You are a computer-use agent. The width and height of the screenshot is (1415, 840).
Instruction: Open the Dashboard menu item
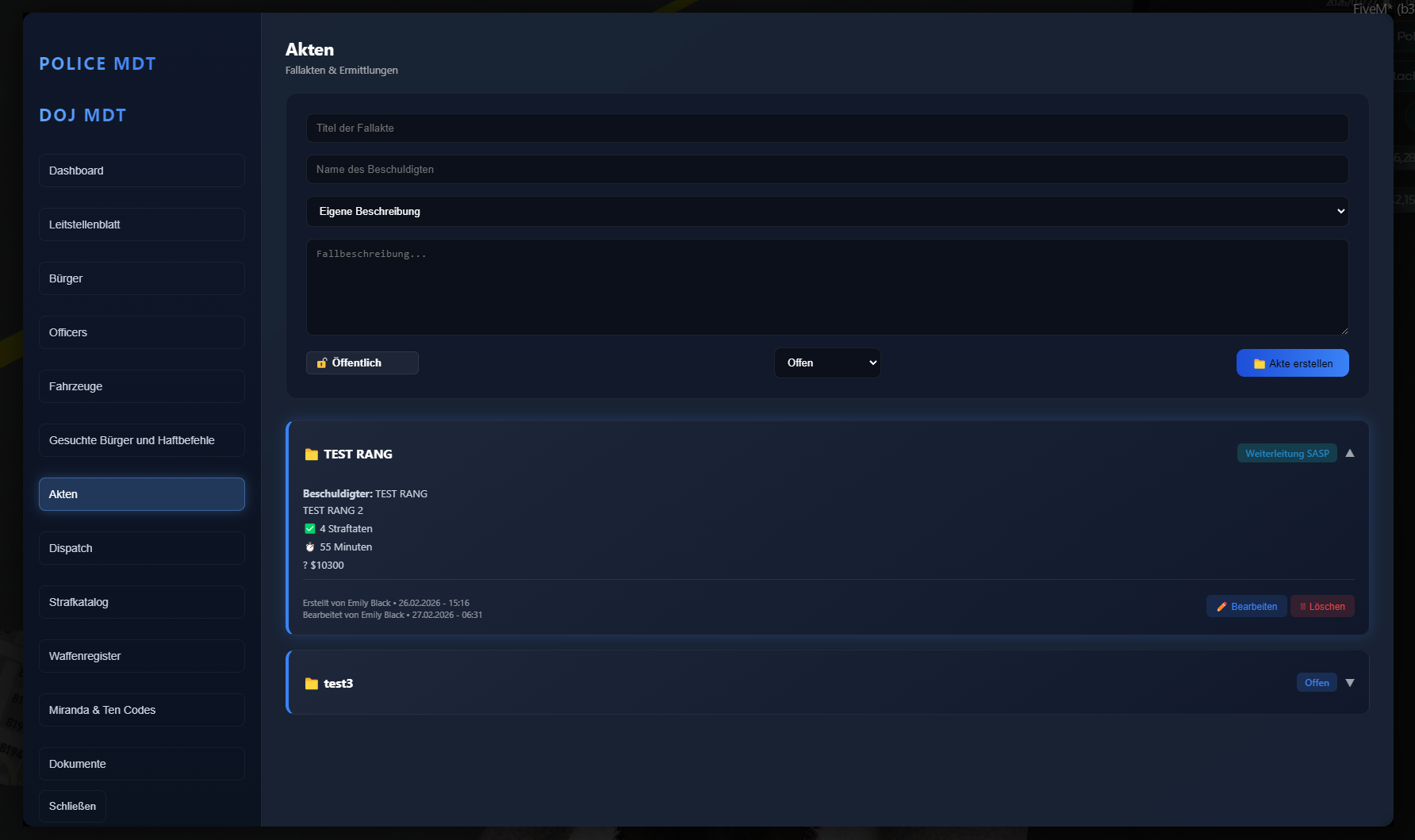[x=142, y=171]
